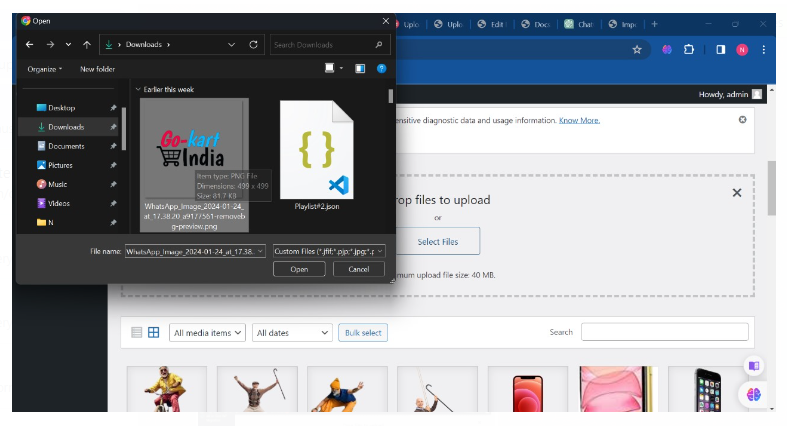Refresh the Downloads folder view

click(254, 45)
